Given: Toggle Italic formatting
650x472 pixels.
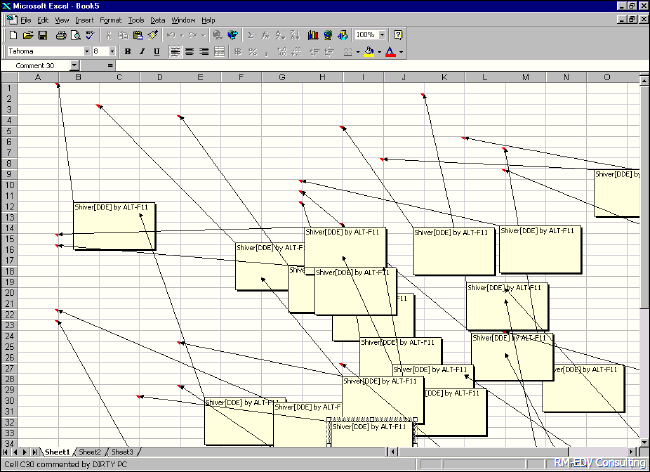Looking at the screenshot, I should [142, 51].
